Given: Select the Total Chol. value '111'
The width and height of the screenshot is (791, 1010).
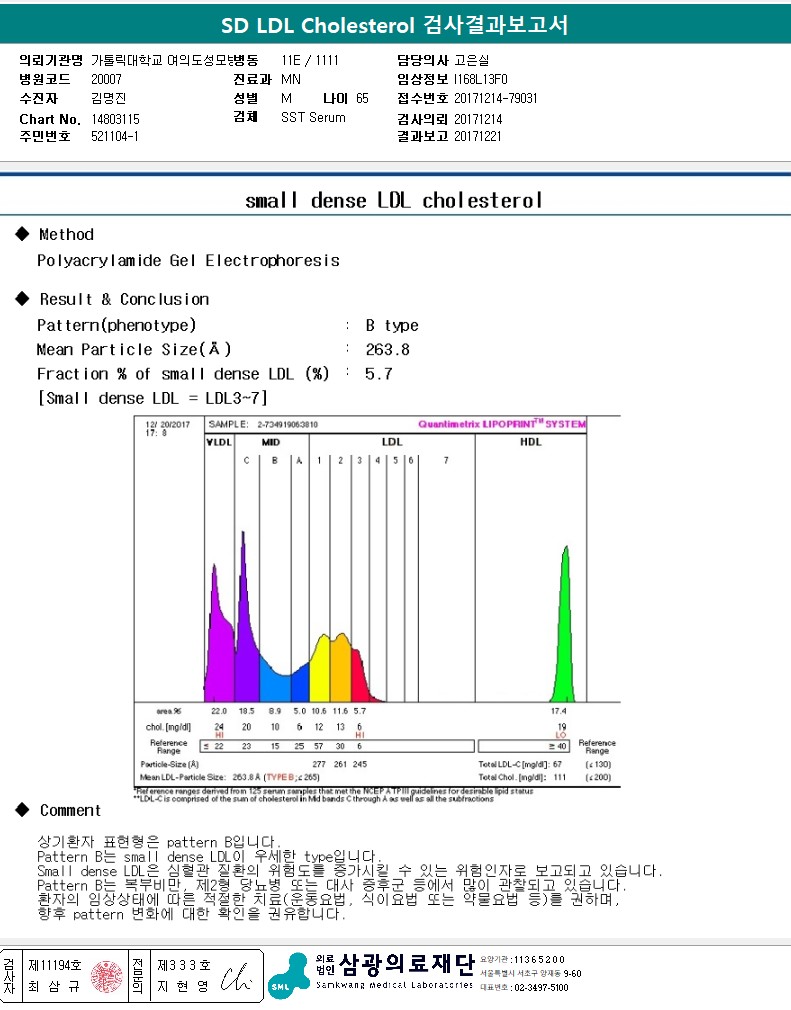Looking at the screenshot, I should 560,777.
